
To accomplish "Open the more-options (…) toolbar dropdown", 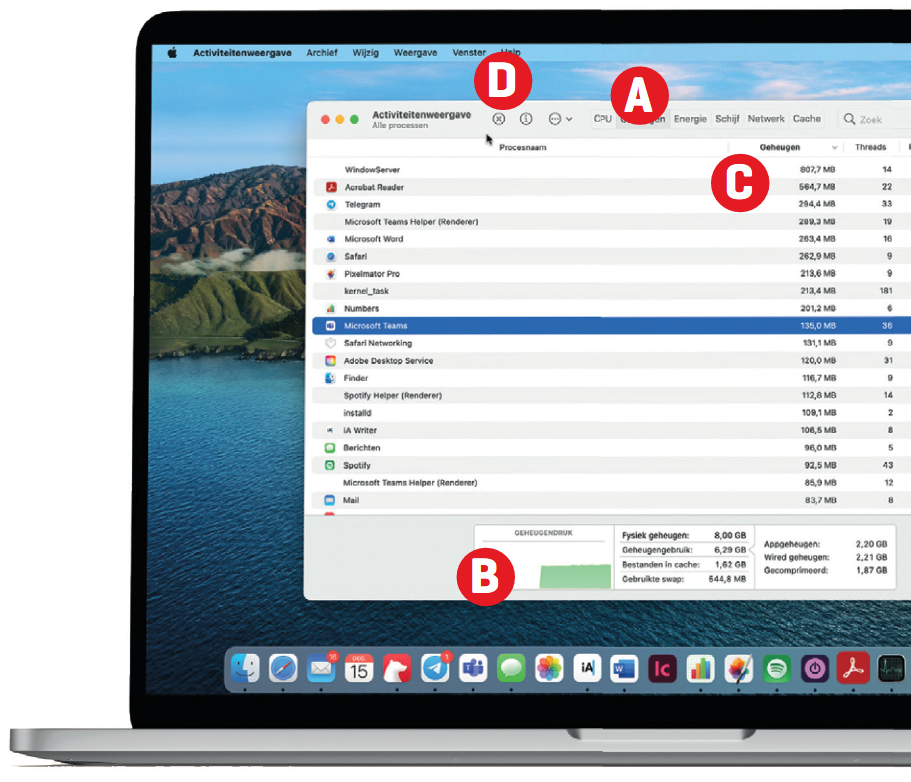I will pyautogui.click(x=560, y=119).
